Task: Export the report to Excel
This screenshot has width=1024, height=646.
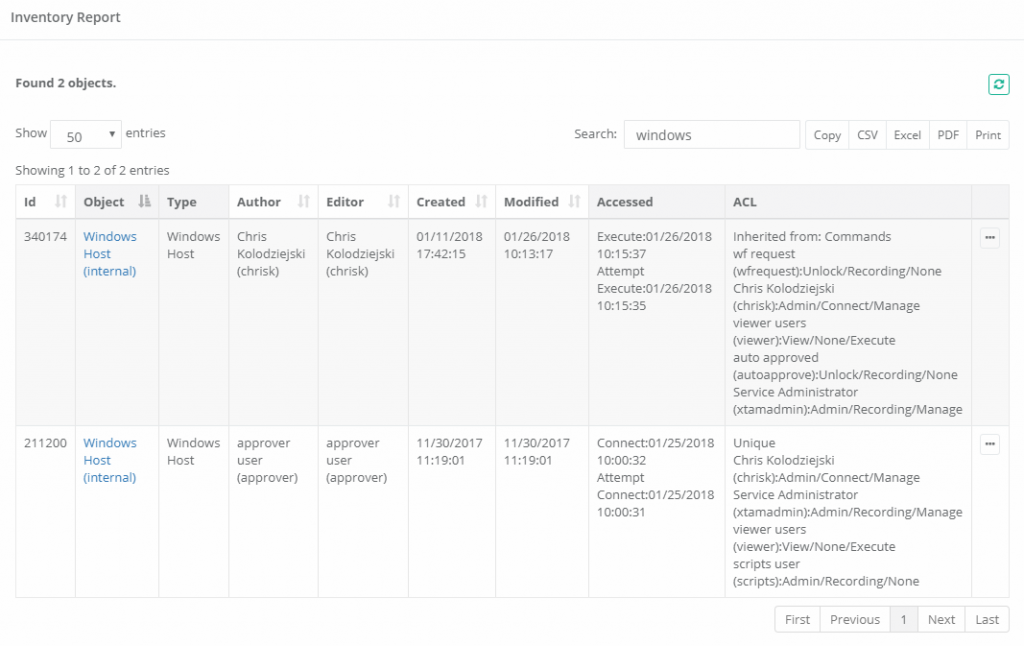Action: coord(907,135)
